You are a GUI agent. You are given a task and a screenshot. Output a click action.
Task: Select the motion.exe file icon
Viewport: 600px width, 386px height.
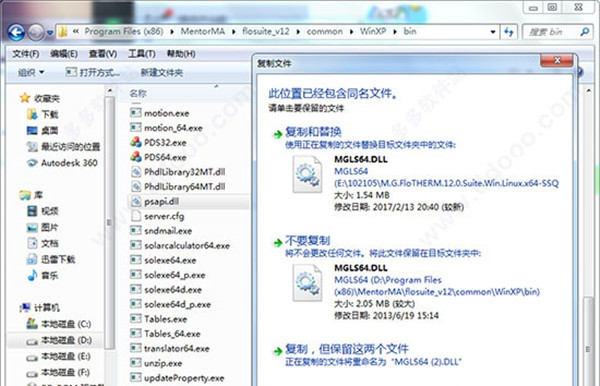point(136,113)
